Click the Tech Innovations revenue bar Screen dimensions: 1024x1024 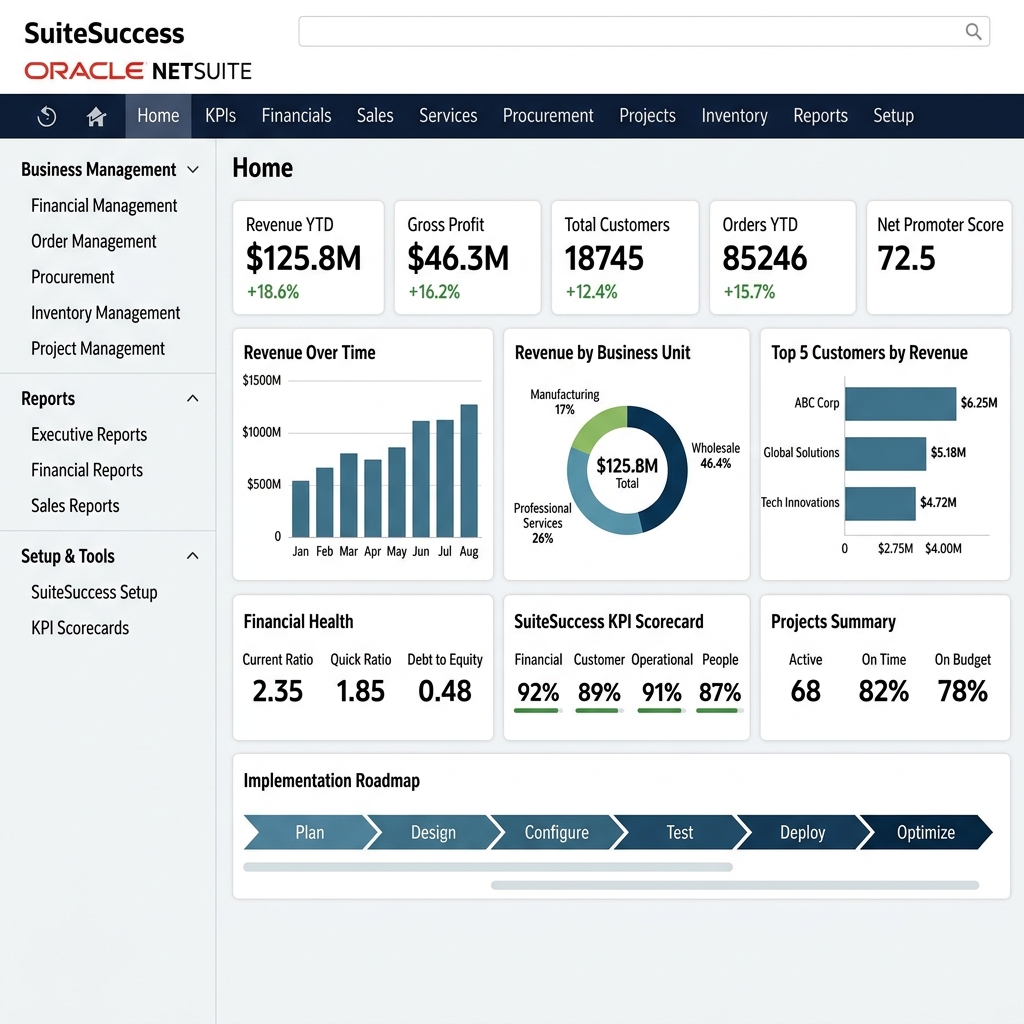coord(880,503)
